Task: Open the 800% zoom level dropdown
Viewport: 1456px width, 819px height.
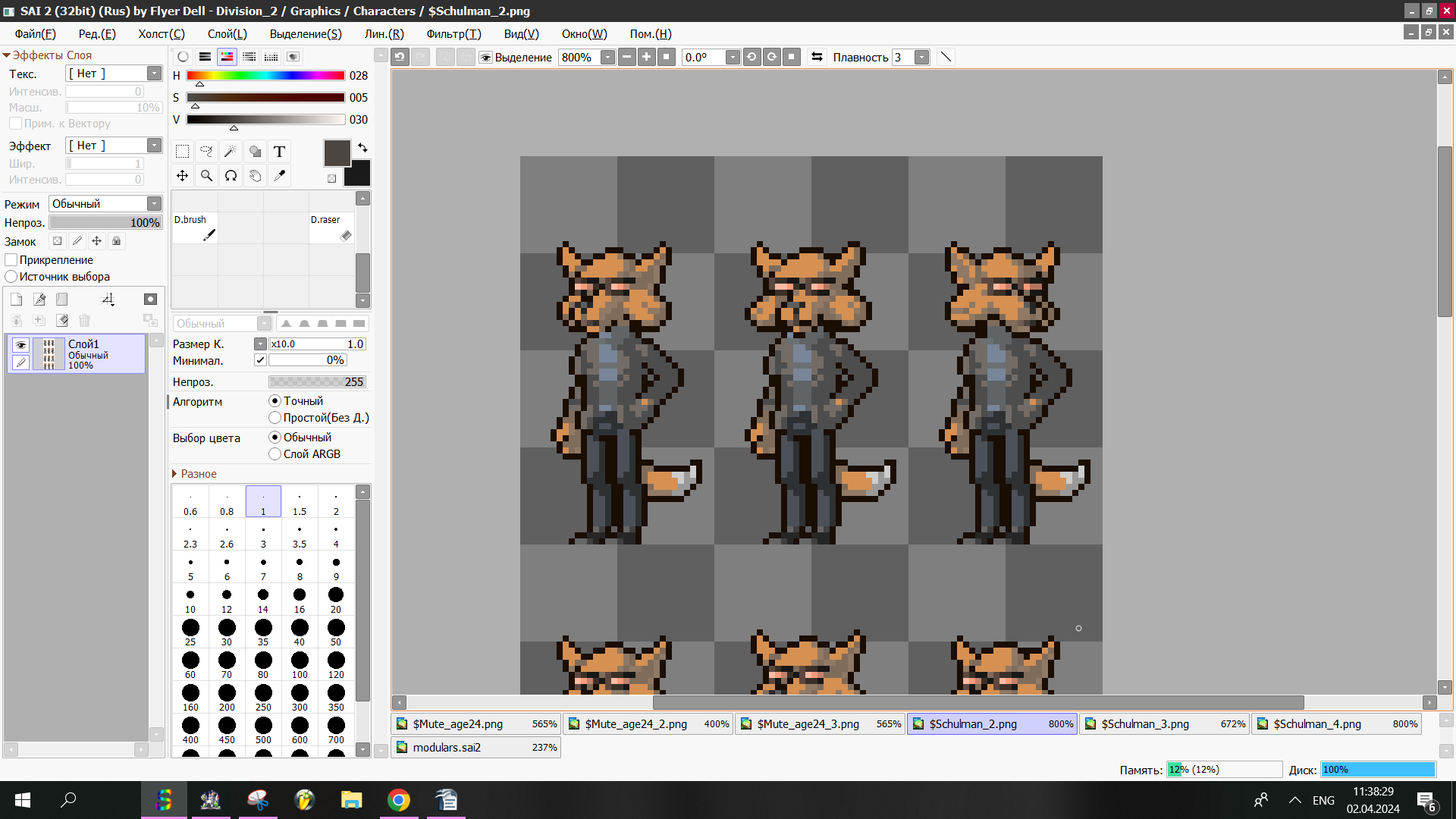Action: point(607,58)
